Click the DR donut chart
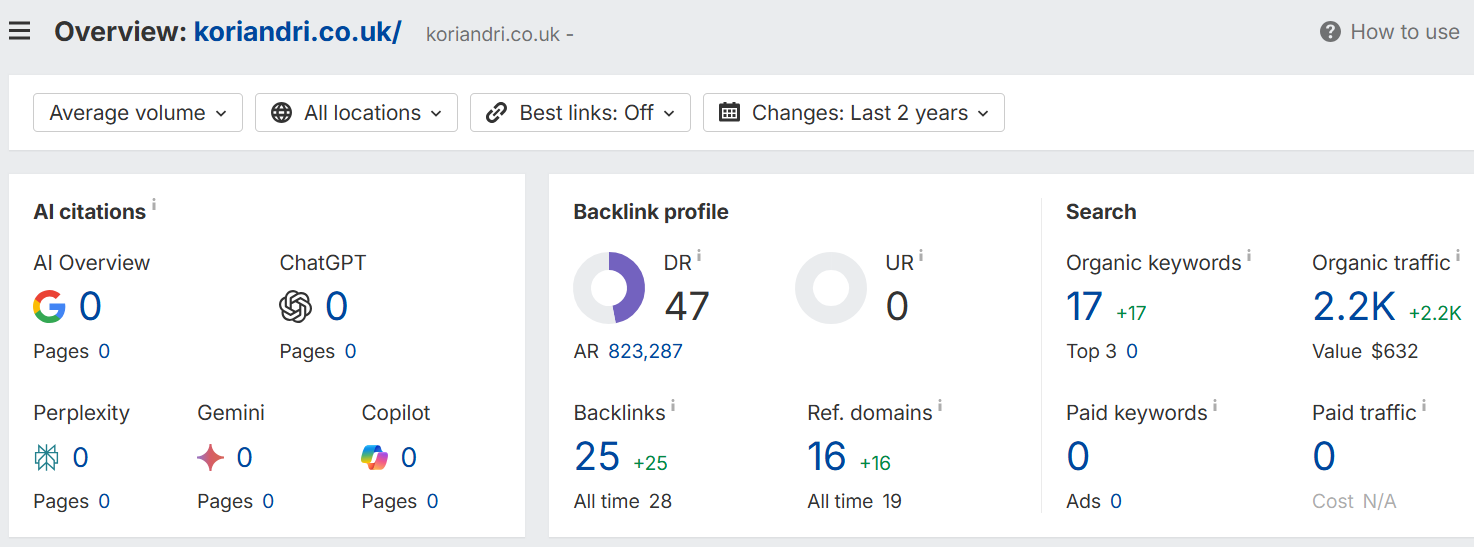This screenshot has width=1474, height=547. (609, 288)
